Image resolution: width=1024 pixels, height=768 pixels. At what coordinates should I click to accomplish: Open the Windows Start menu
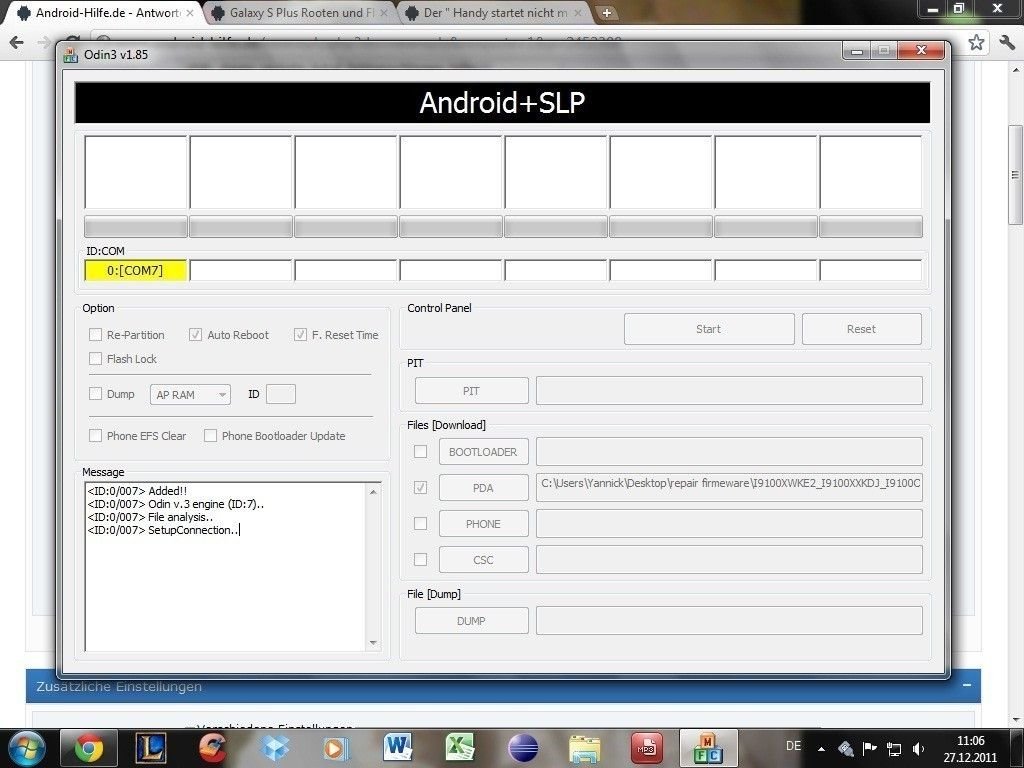pos(26,748)
